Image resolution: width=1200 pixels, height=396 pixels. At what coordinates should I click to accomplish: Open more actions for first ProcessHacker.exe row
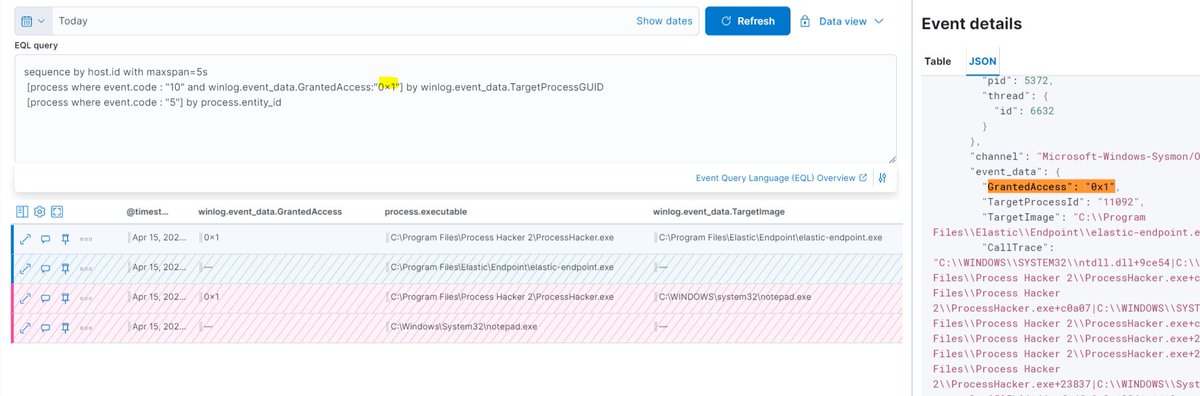pyautogui.click(x=86, y=239)
